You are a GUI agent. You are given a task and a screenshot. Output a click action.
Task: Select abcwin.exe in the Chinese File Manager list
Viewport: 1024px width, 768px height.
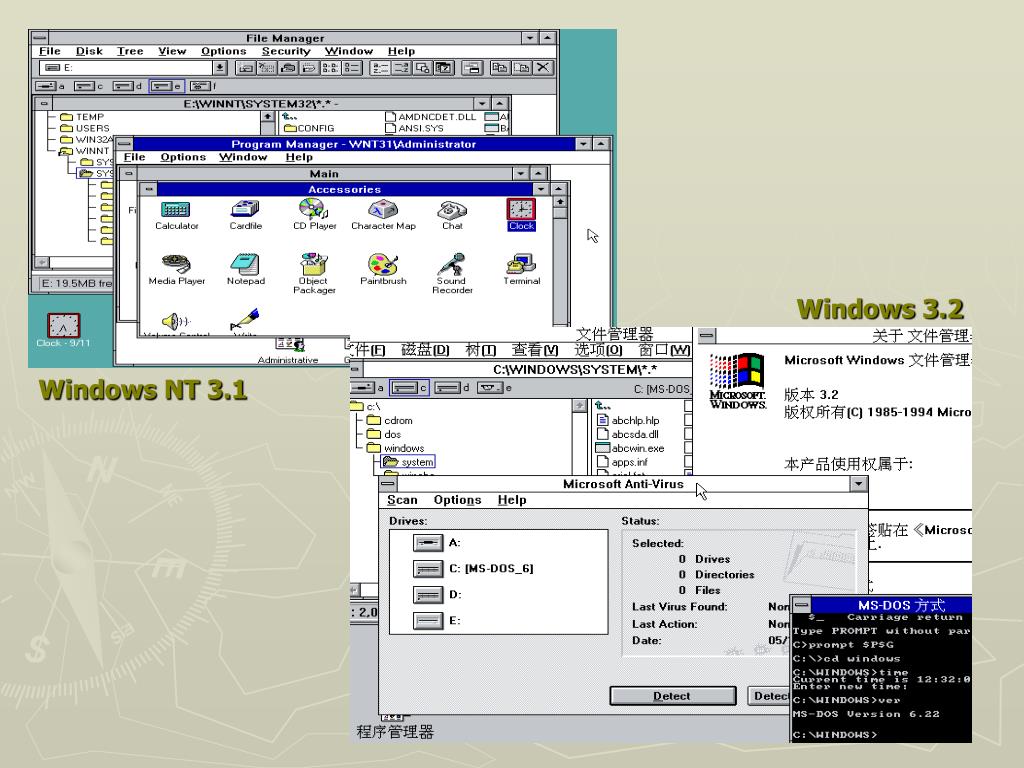pyautogui.click(x=631, y=448)
